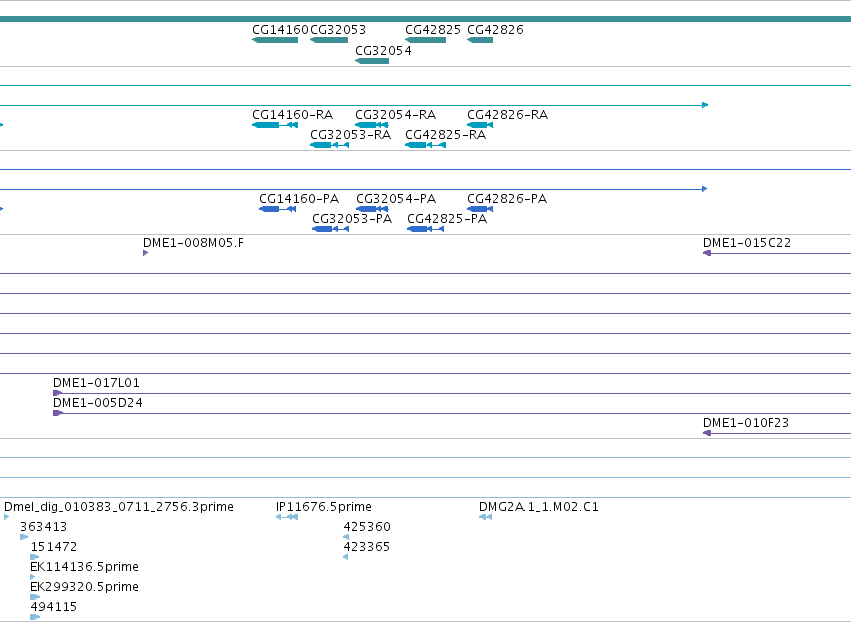The width and height of the screenshot is (851, 622).
Task: Click the EK114136.5prime feature marker
Action: point(33,577)
